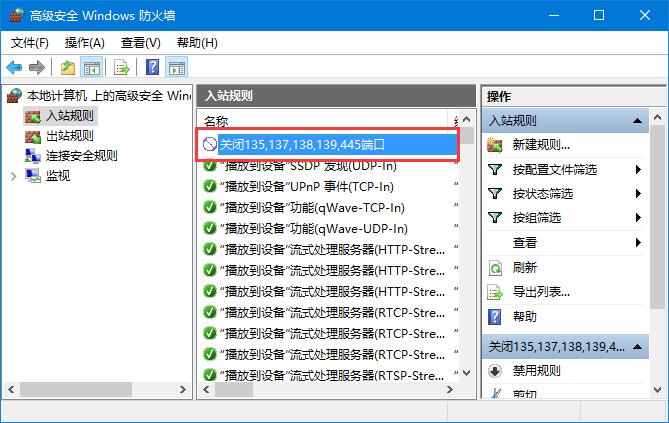Click the blocked icon of the 关闭135 rule
This screenshot has height=423, width=669.
[x=209, y=144]
